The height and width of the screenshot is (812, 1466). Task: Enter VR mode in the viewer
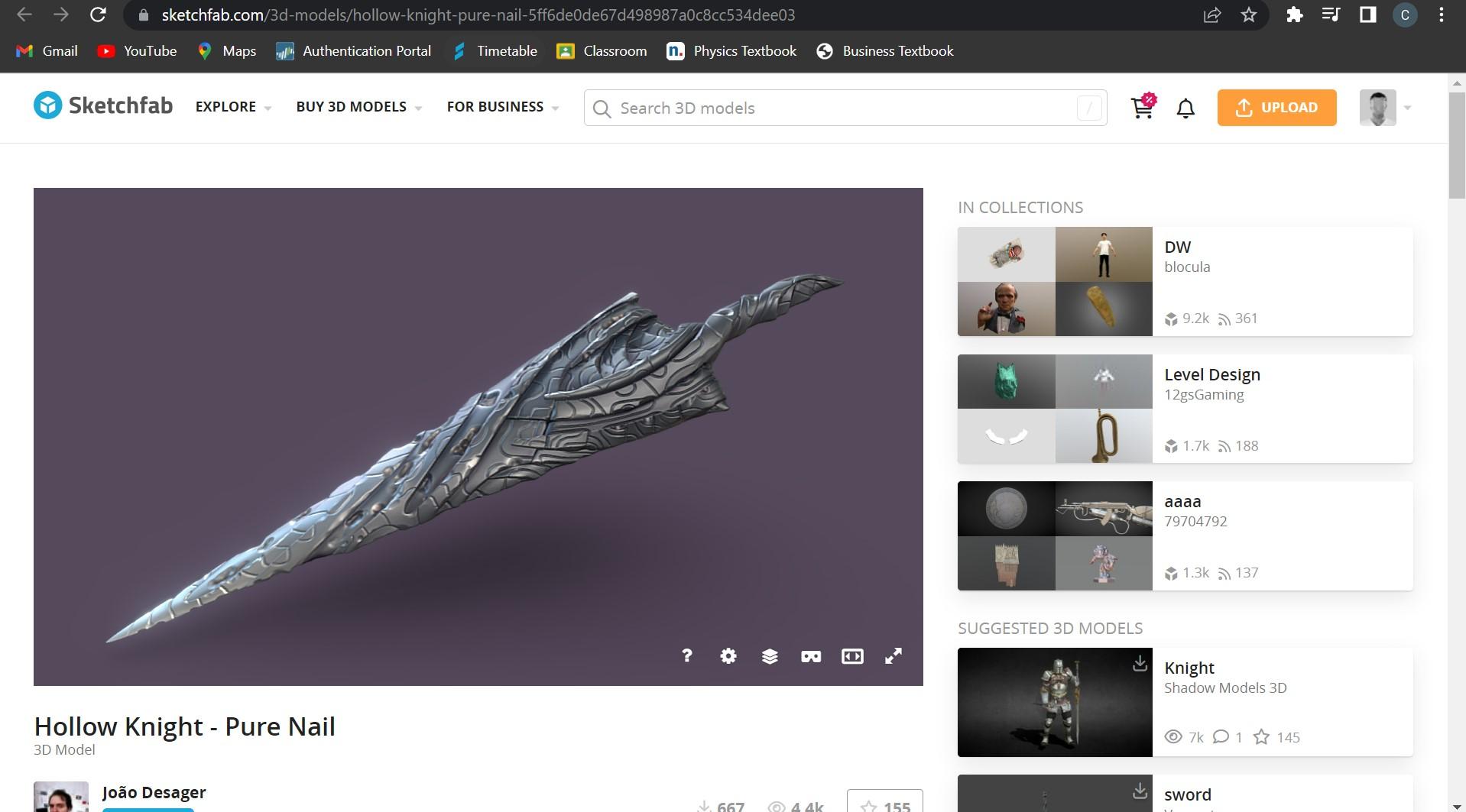tap(810, 655)
